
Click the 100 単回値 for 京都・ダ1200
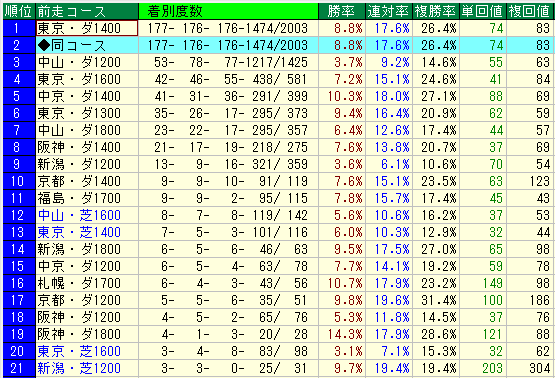483,300
